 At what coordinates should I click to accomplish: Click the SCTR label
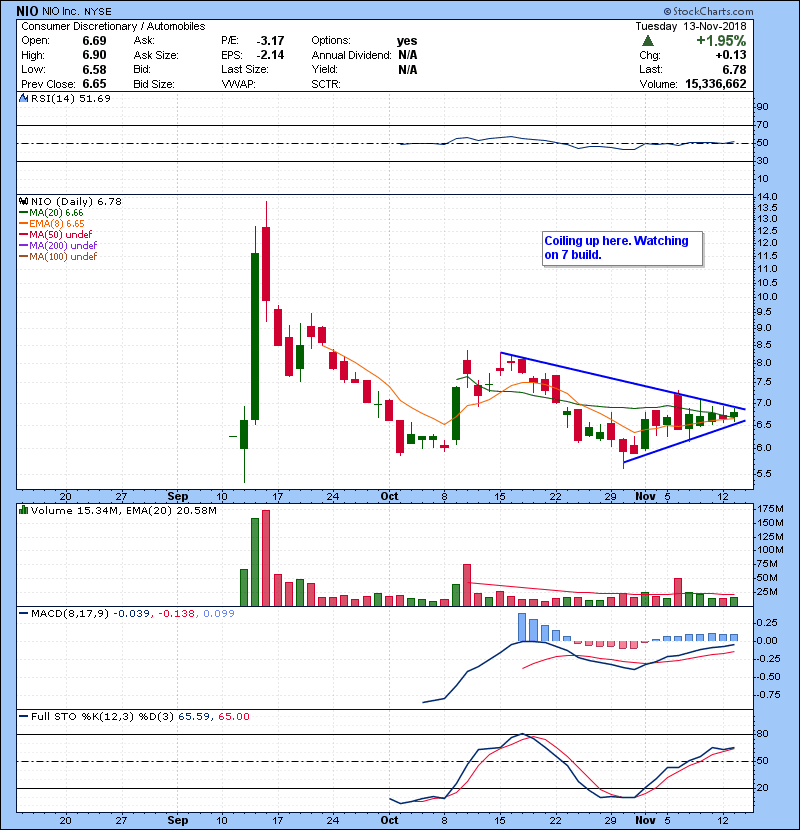tap(326, 84)
